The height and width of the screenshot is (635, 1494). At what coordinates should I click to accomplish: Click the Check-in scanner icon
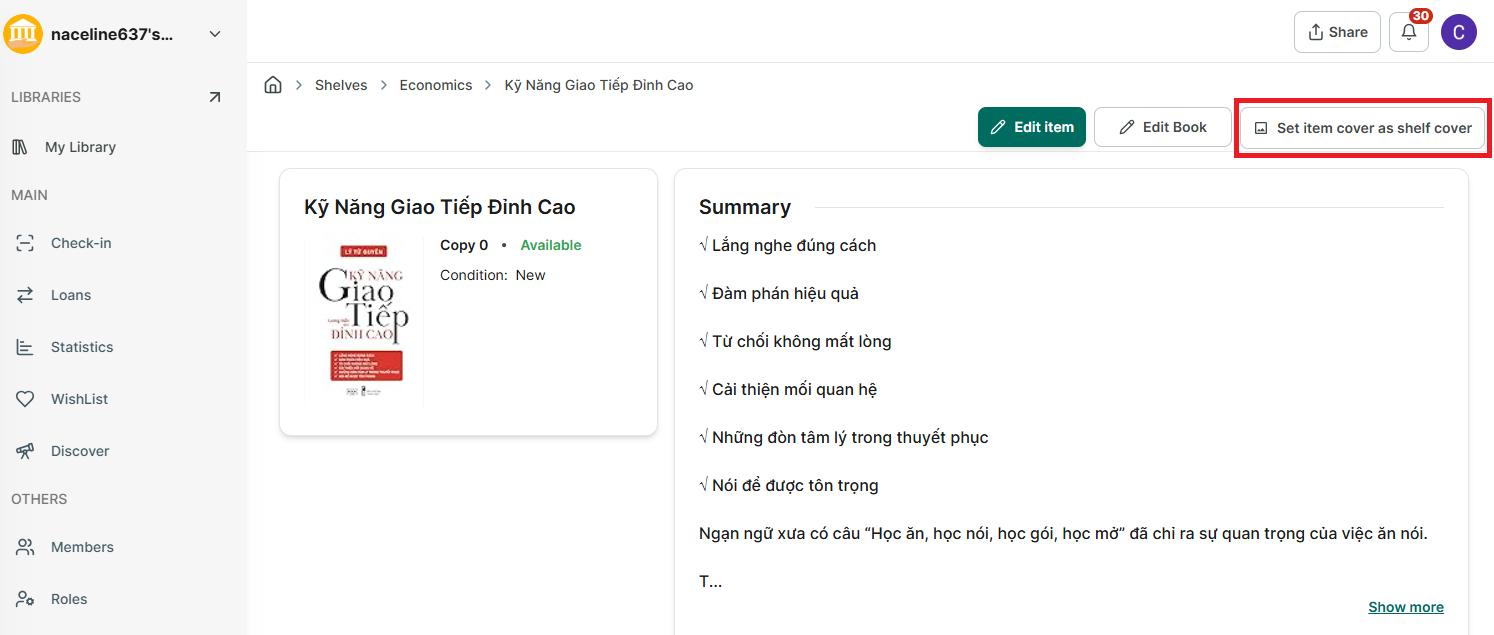(x=25, y=243)
